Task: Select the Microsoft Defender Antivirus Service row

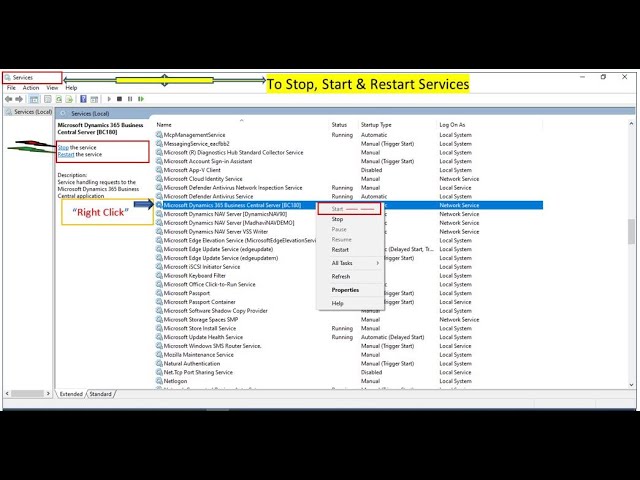Action: tap(349, 196)
